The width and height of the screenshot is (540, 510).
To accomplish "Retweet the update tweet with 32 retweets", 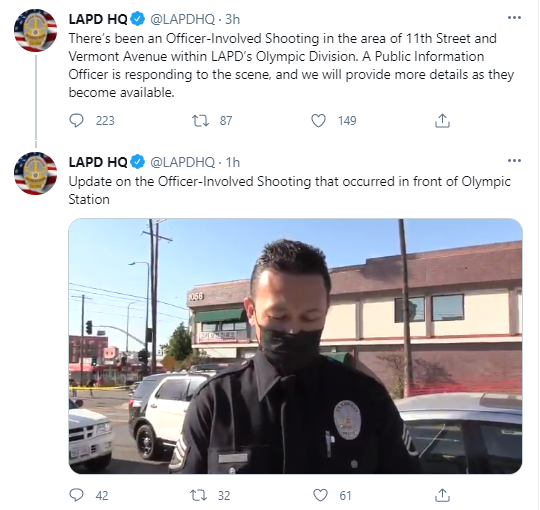I will 199,495.
